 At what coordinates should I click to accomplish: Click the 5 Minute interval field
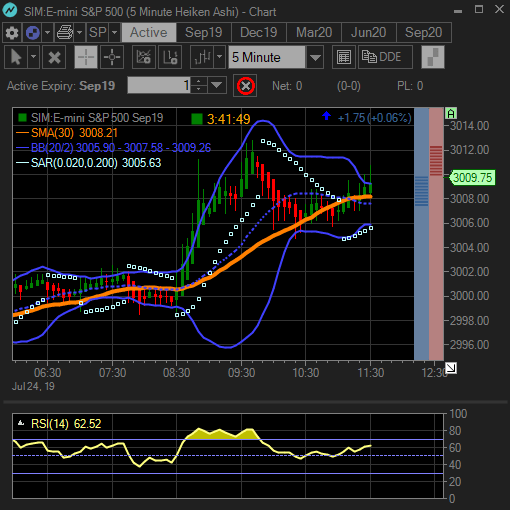(267, 57)
